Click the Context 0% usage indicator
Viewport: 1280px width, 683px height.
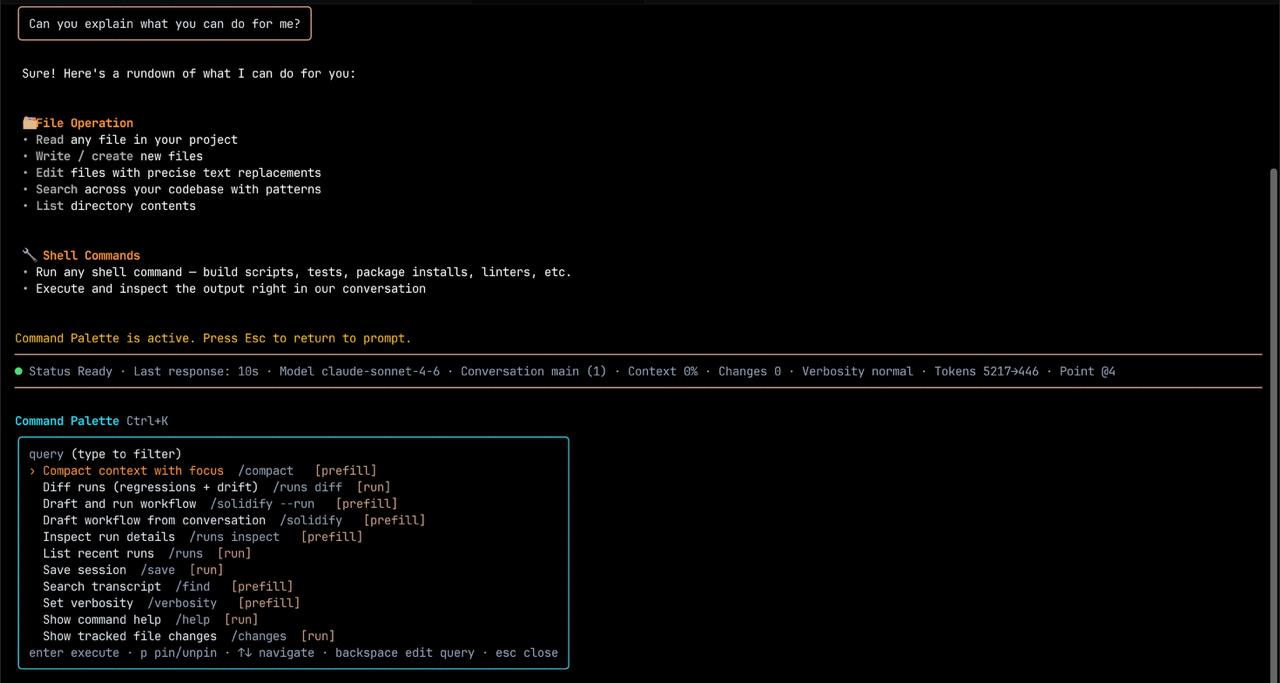click(x=663, y=371)
